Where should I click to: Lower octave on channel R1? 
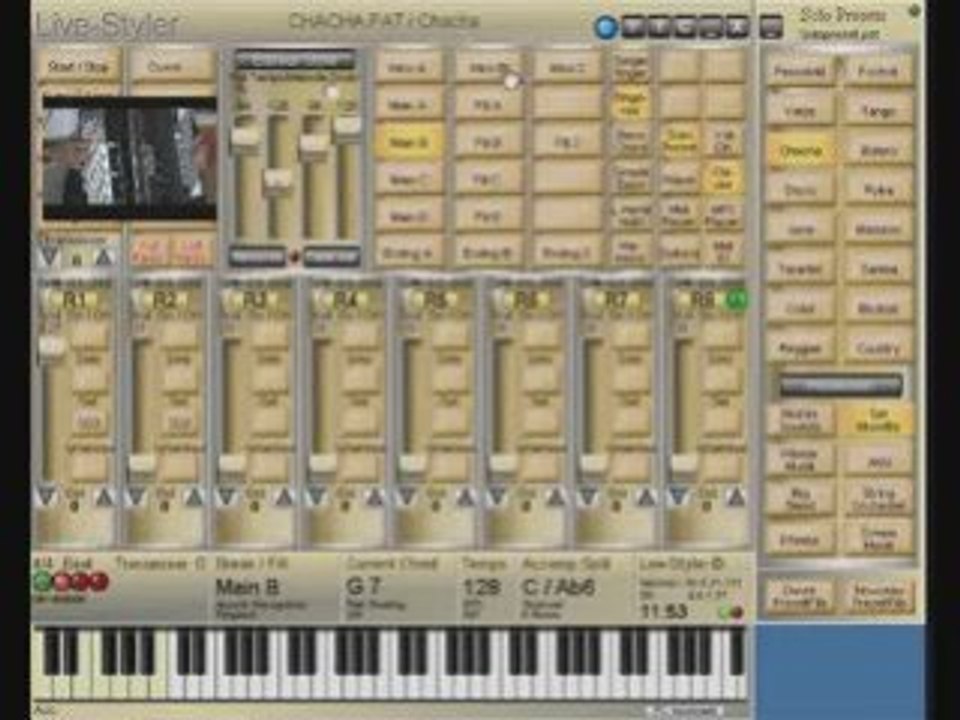[x=47, y=496]
